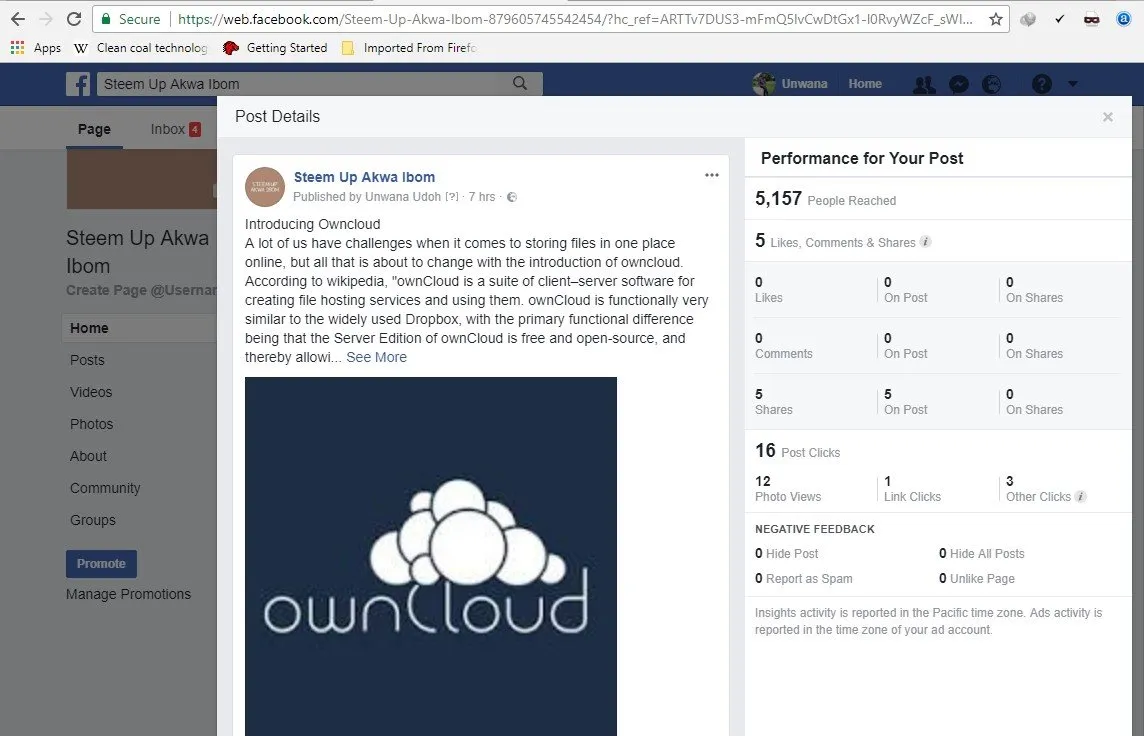Click the blue circular 'a' extension icon

tap(1124, 19)
